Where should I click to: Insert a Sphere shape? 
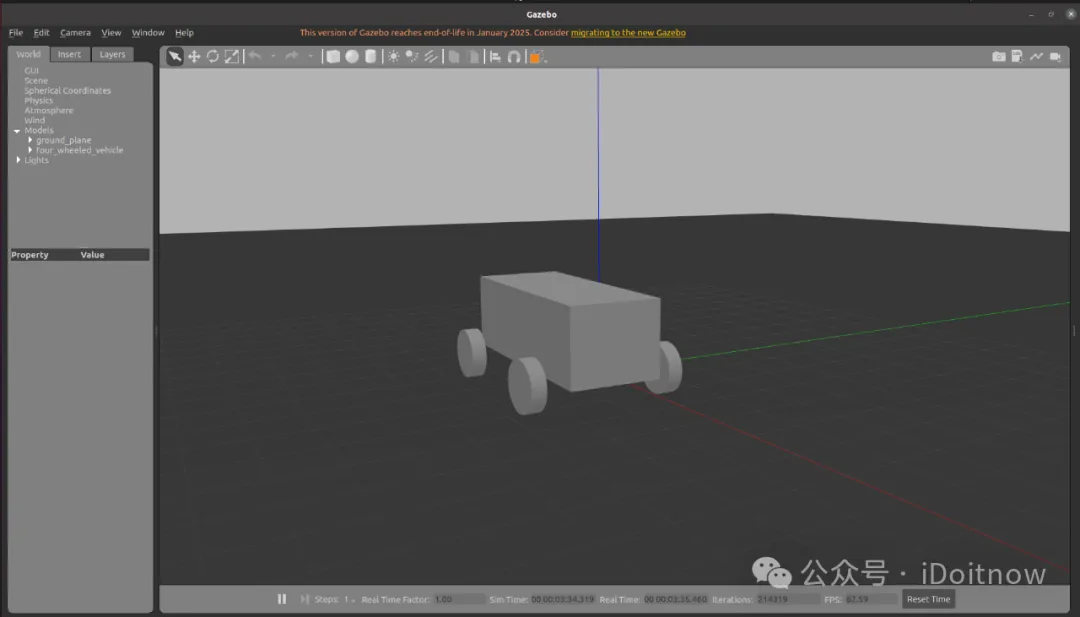coord(352,56)
